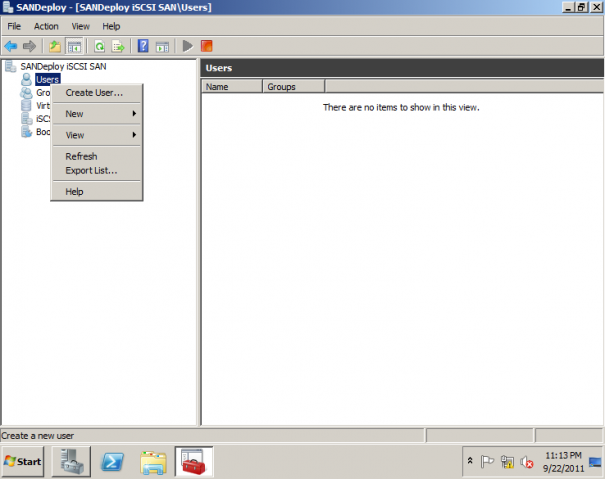605x479 pixels.
Task: Click the Export List toolbar icon
Action: (118, 46)
